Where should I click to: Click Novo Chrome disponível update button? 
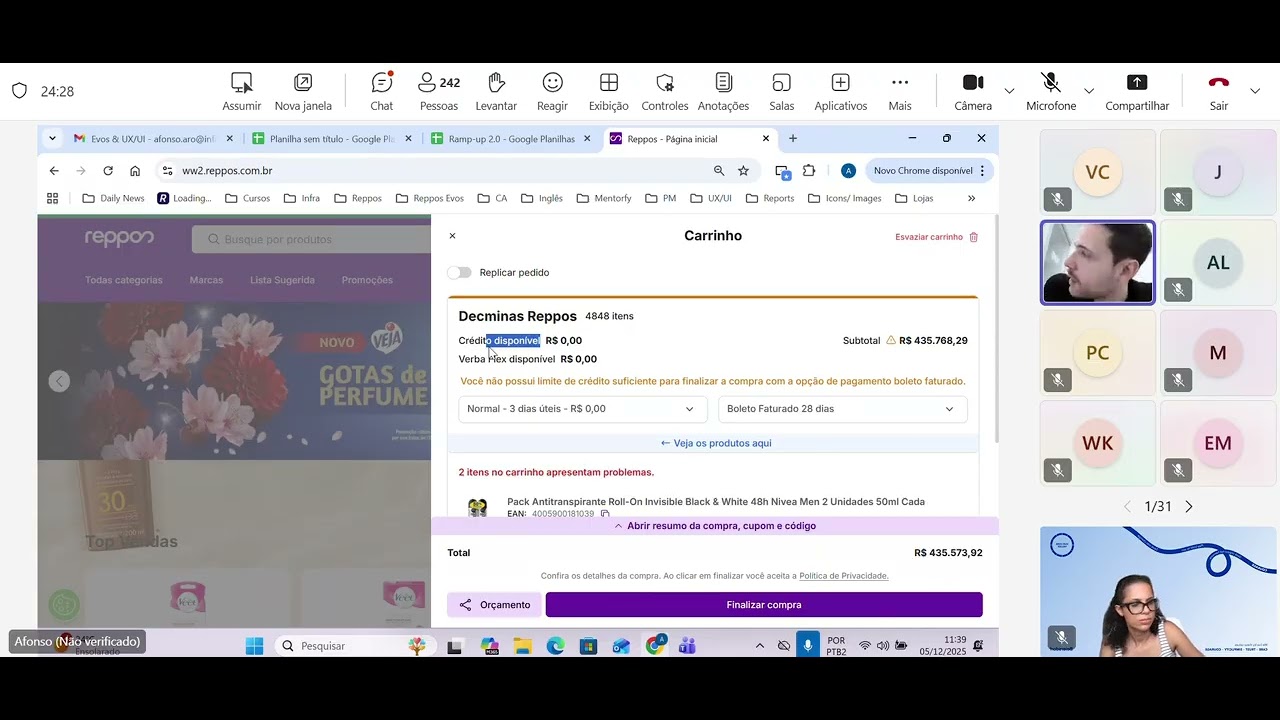[x=928, y=171]
